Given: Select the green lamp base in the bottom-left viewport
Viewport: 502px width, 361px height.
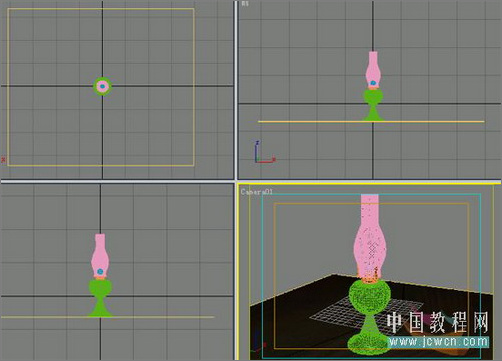Looking at the screenshot, I should 100,298.
